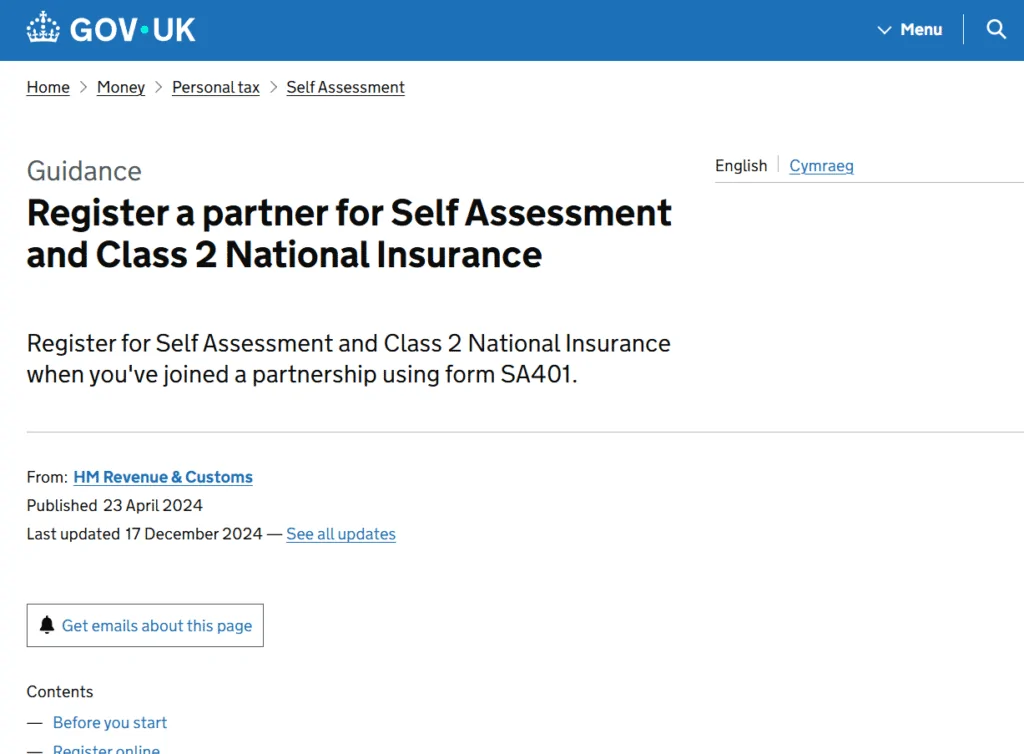Navigate to Personal tax breadcrumb
This screenshot has height=754, width=1024.
[x=216, y=87]
